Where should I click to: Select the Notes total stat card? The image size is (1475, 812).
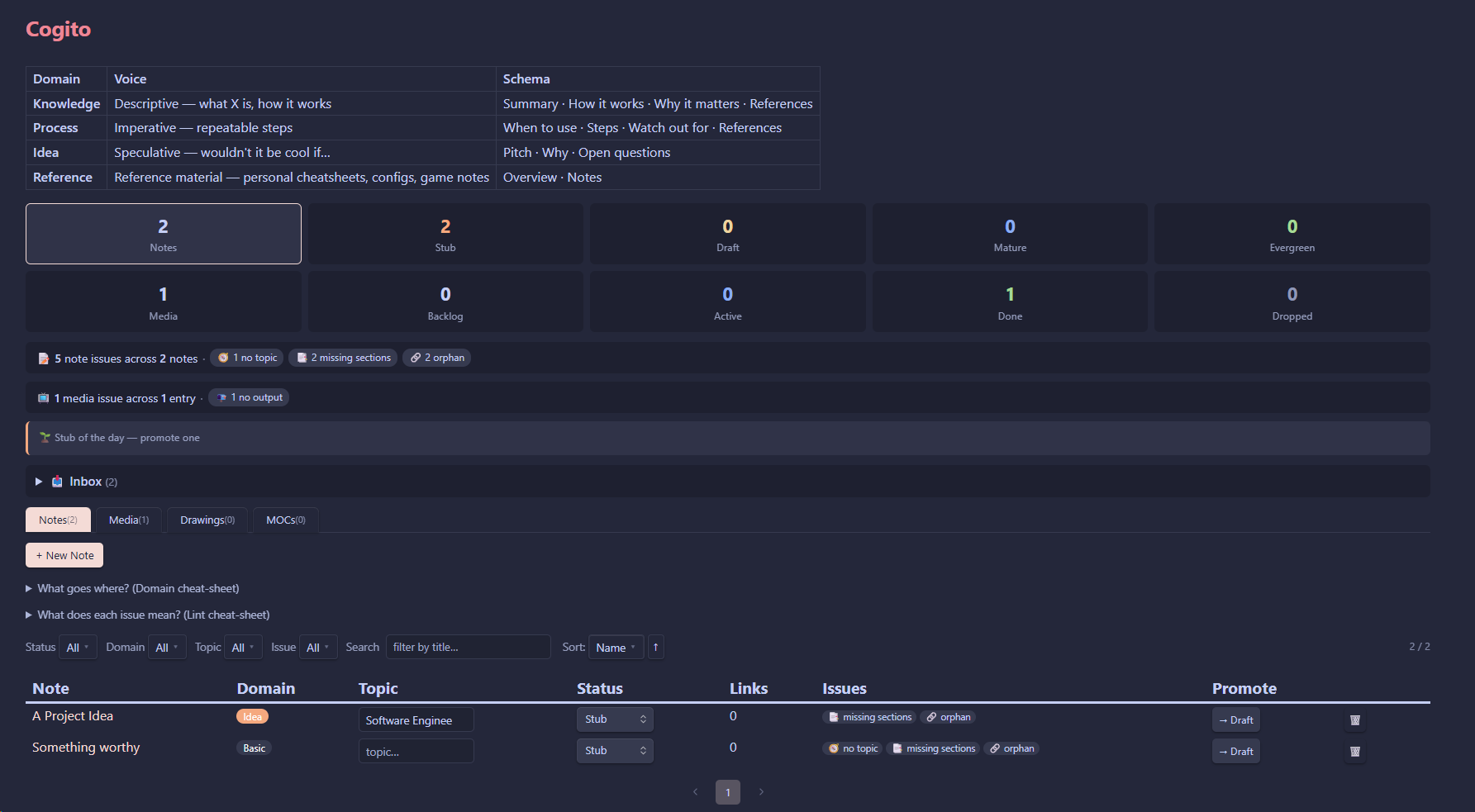(x=164, y=234)
